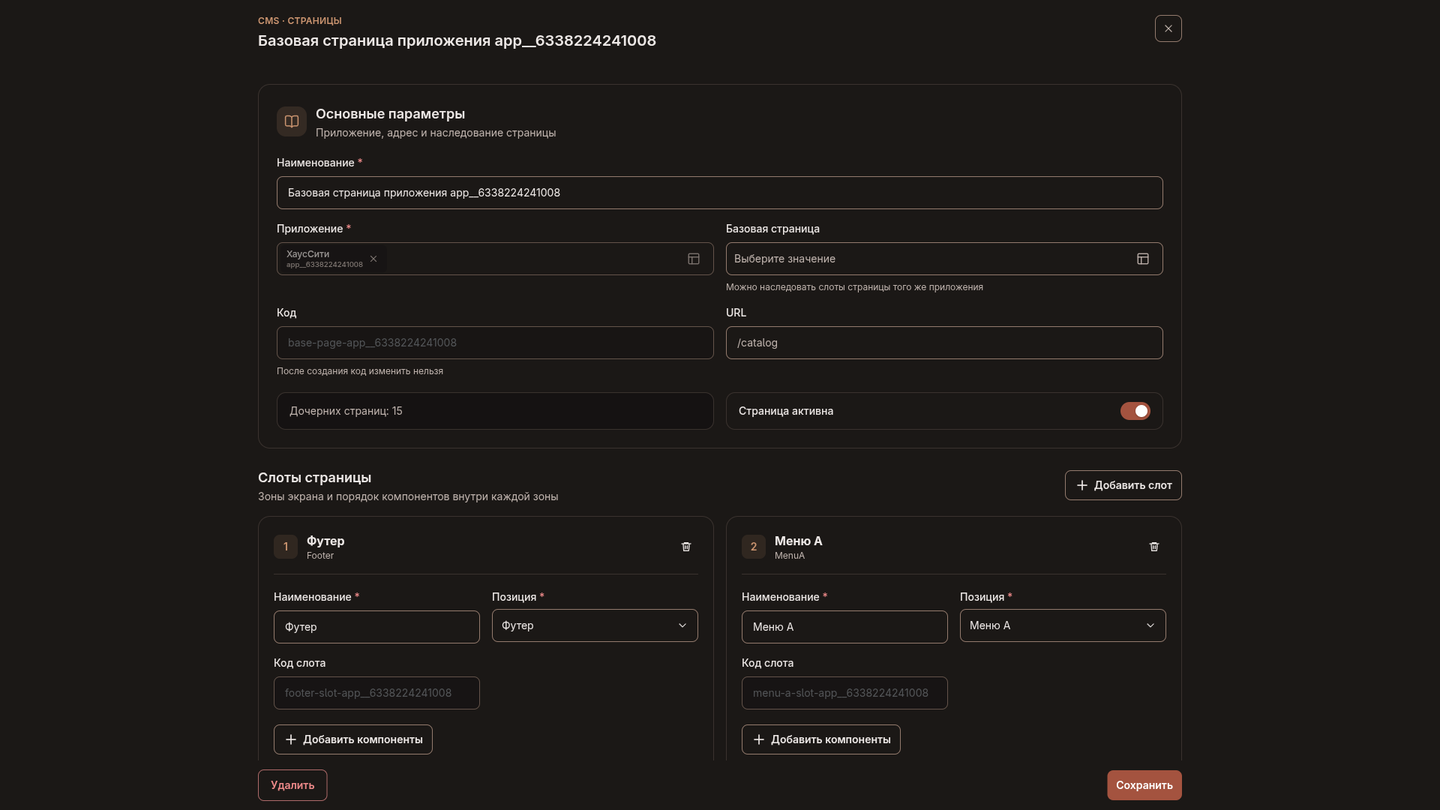Click the book icon beside Основные параметры
Viewport: 1440px width, 810px height.
click(292, 121)
